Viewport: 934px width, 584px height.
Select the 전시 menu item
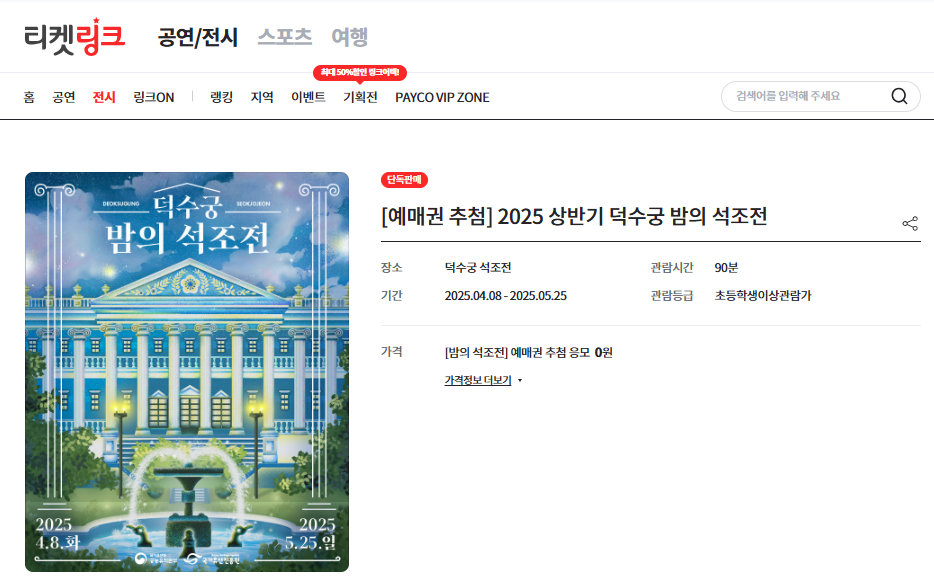(x=104, y=97)
